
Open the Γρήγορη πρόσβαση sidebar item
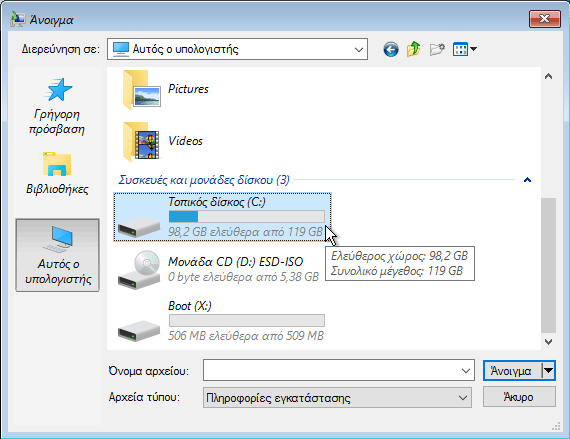pos(57,106)
